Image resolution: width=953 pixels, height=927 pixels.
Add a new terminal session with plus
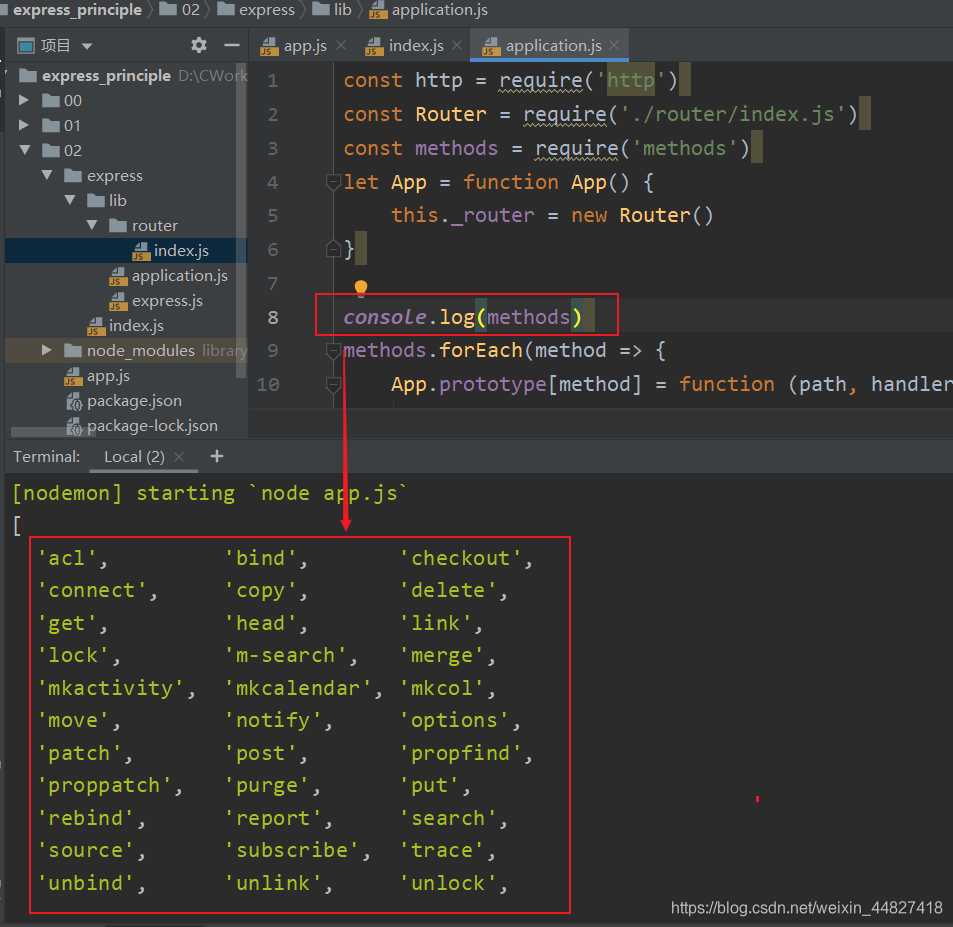coord(216,456)
